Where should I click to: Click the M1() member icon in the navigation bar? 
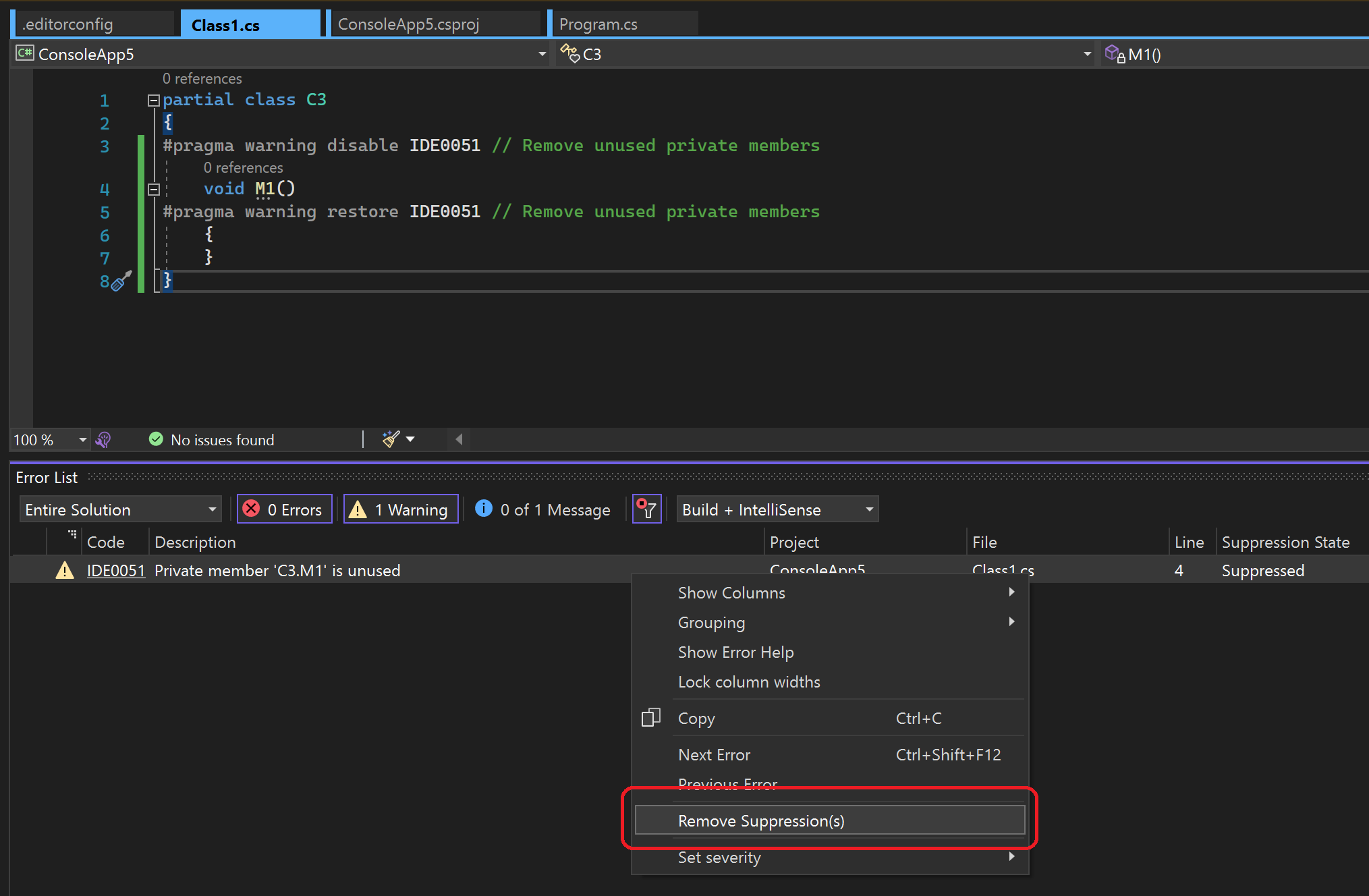1114,54
